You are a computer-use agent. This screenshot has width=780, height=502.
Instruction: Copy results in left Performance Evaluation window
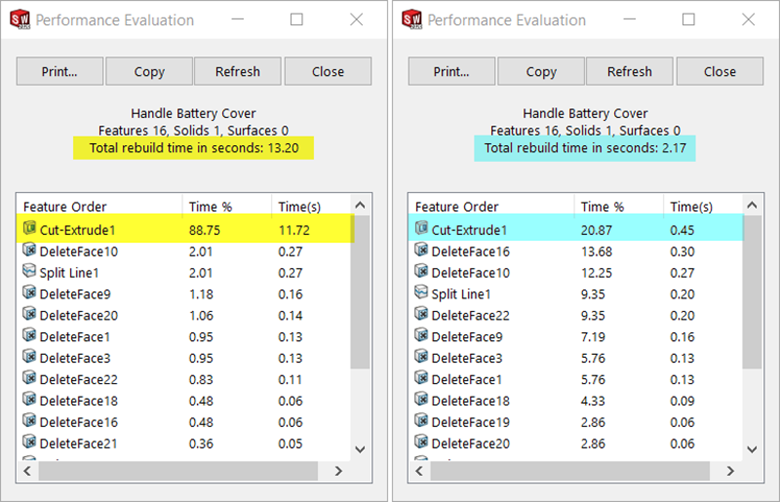(149, 71)
